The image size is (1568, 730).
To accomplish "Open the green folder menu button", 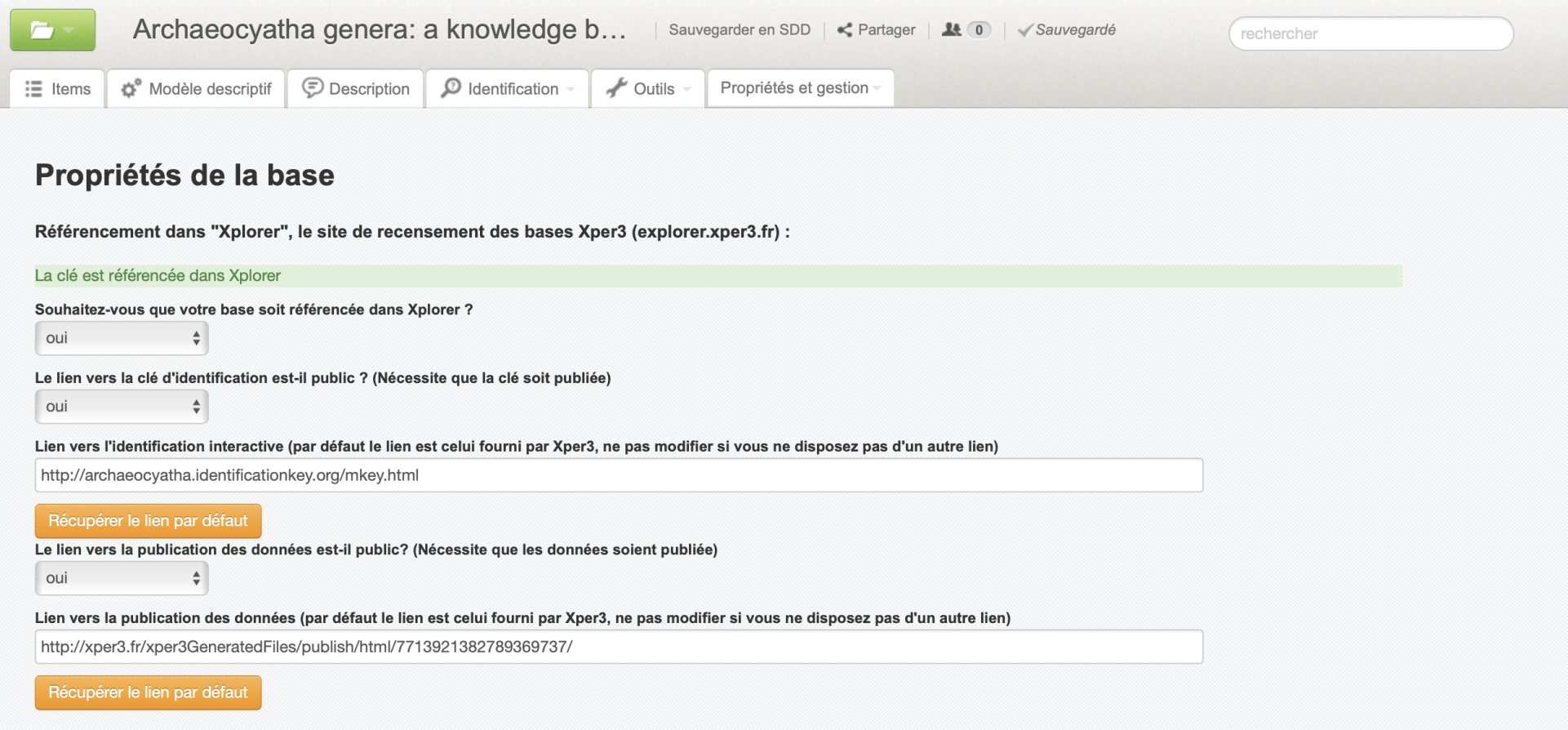I will (52, 30).
